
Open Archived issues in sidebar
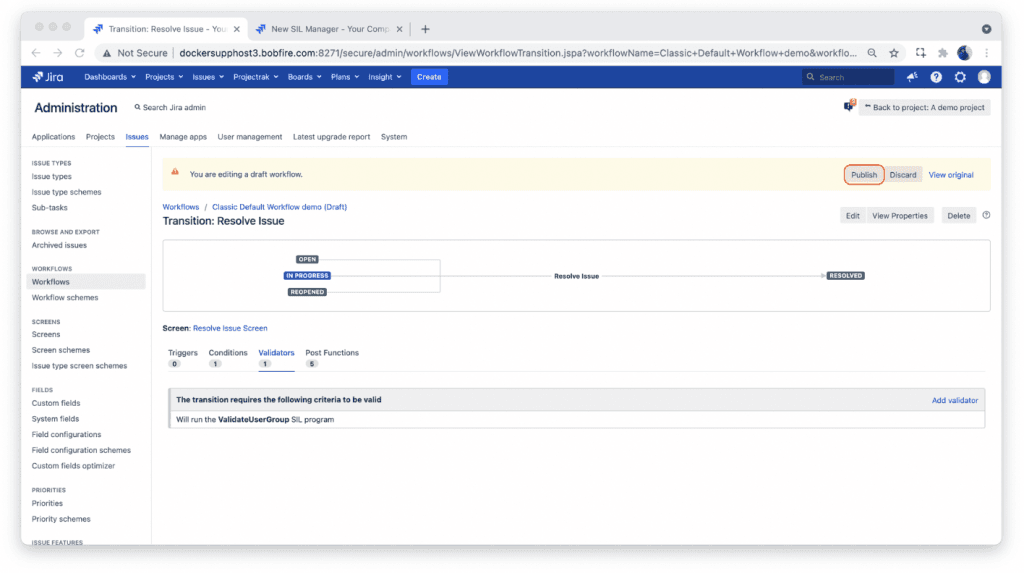[59, 245]
